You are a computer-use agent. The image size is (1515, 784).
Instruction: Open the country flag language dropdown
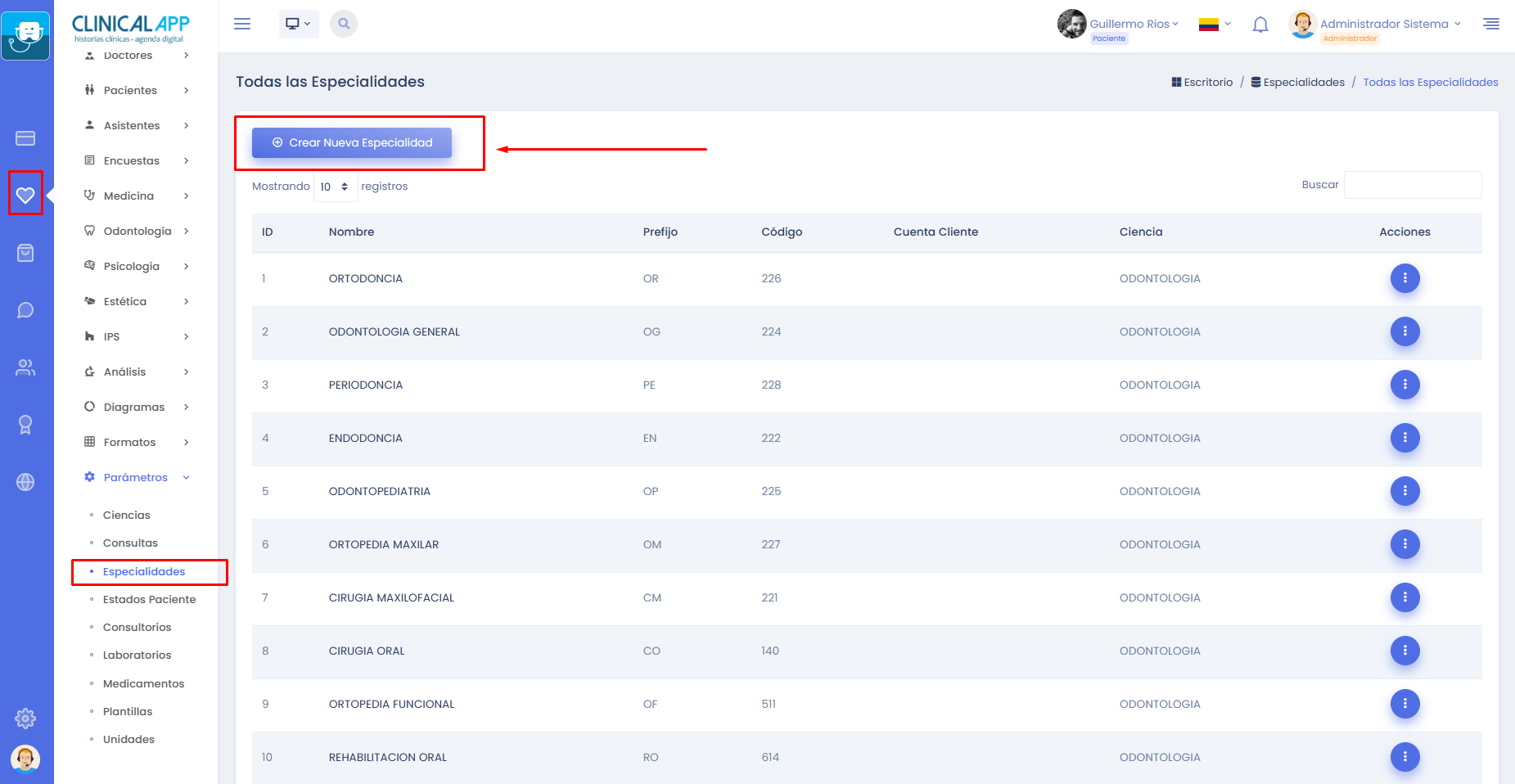click(x=1215, y=25)
